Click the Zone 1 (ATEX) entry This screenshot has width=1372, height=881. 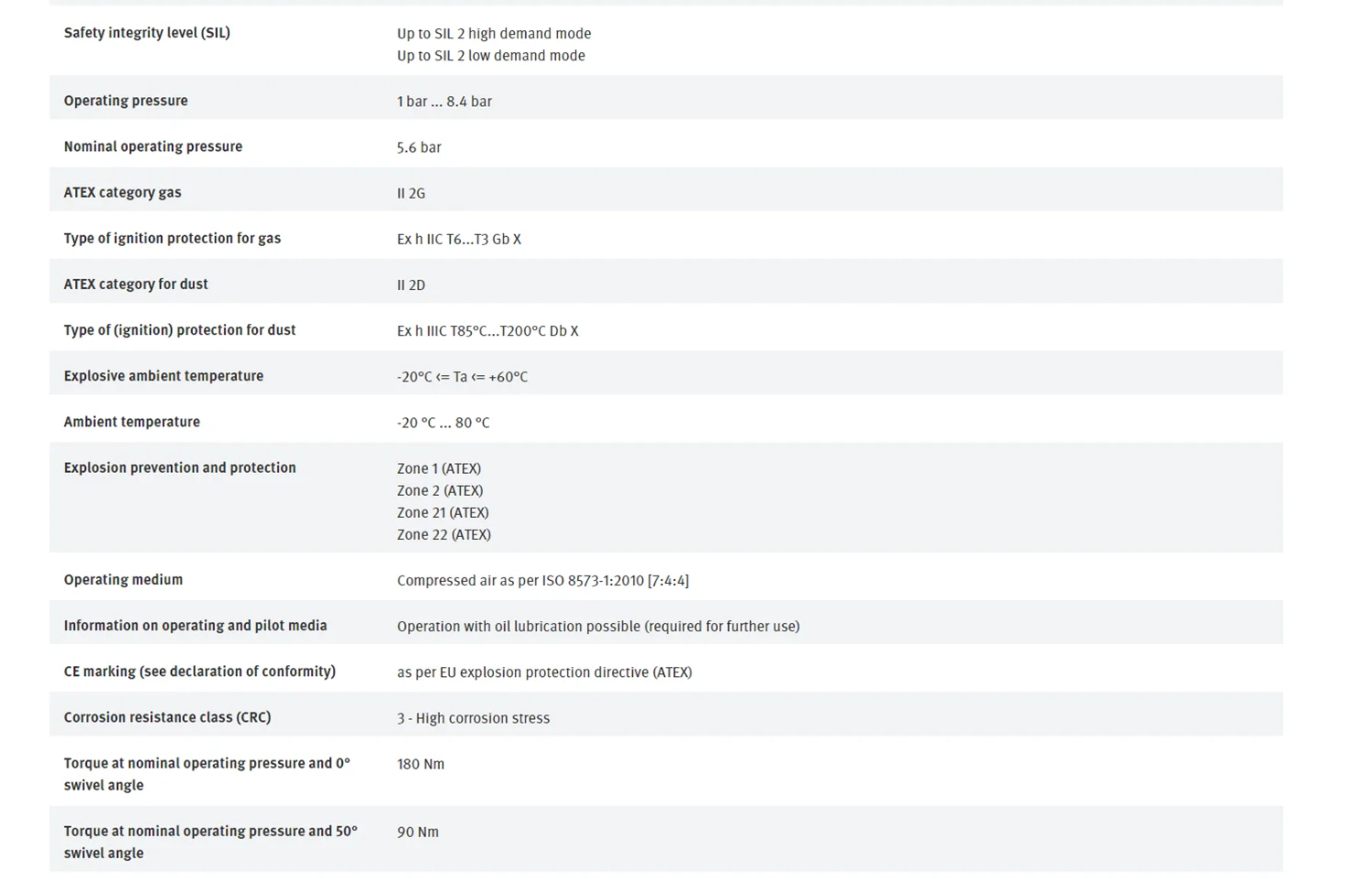(439, 468)
